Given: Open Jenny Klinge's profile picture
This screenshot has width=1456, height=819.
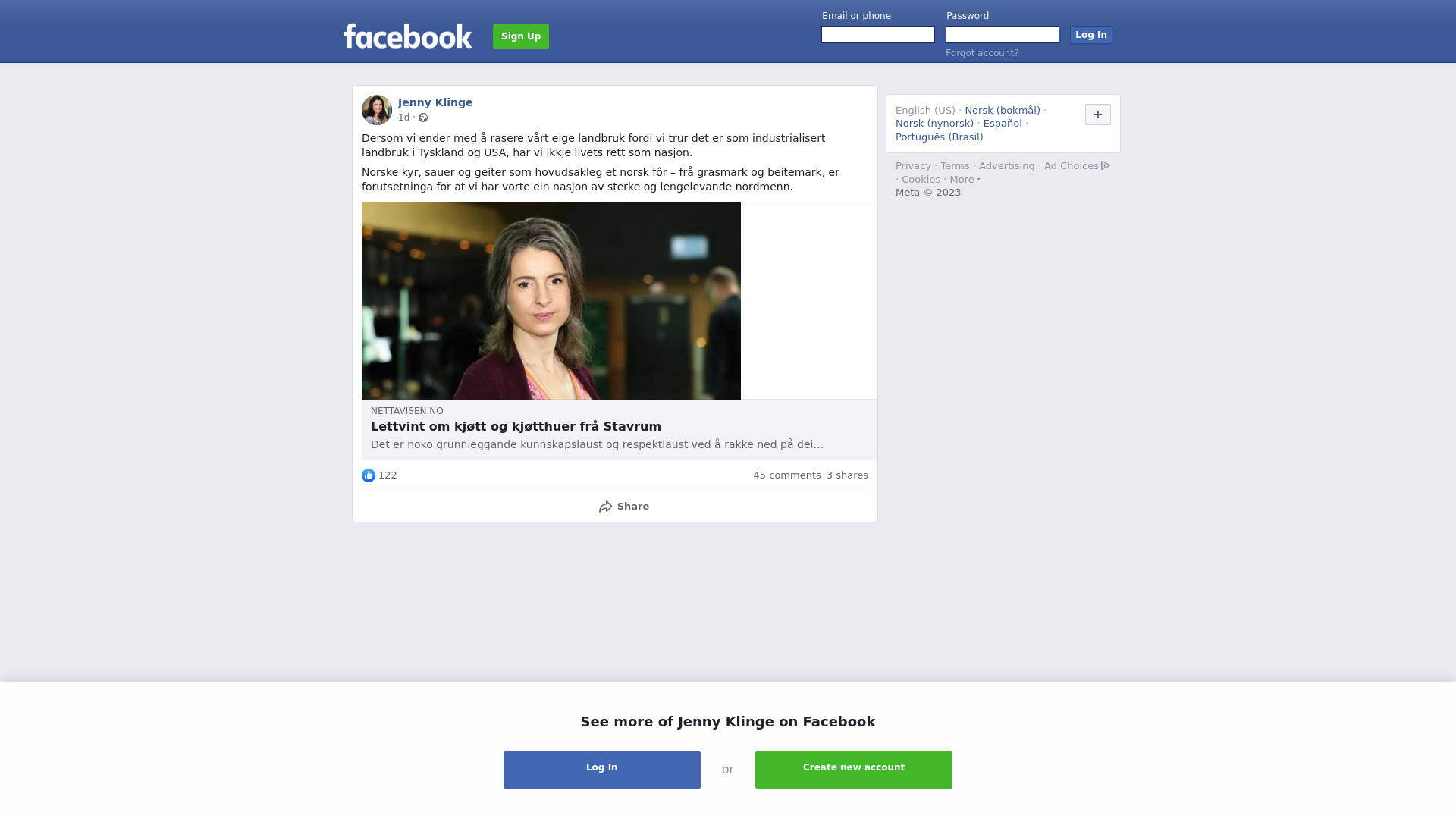Looking at the screenshot, I should click(377, 110).
